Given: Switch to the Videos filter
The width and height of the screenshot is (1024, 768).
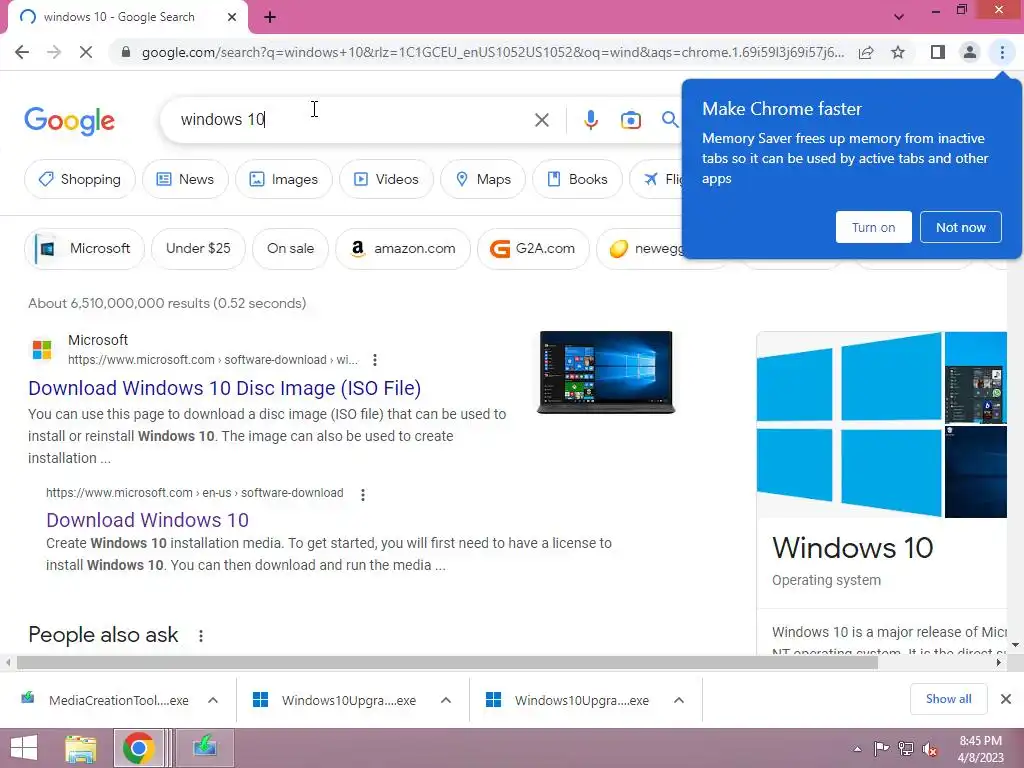Looking at the screenshot, I should tap(386, 179).
